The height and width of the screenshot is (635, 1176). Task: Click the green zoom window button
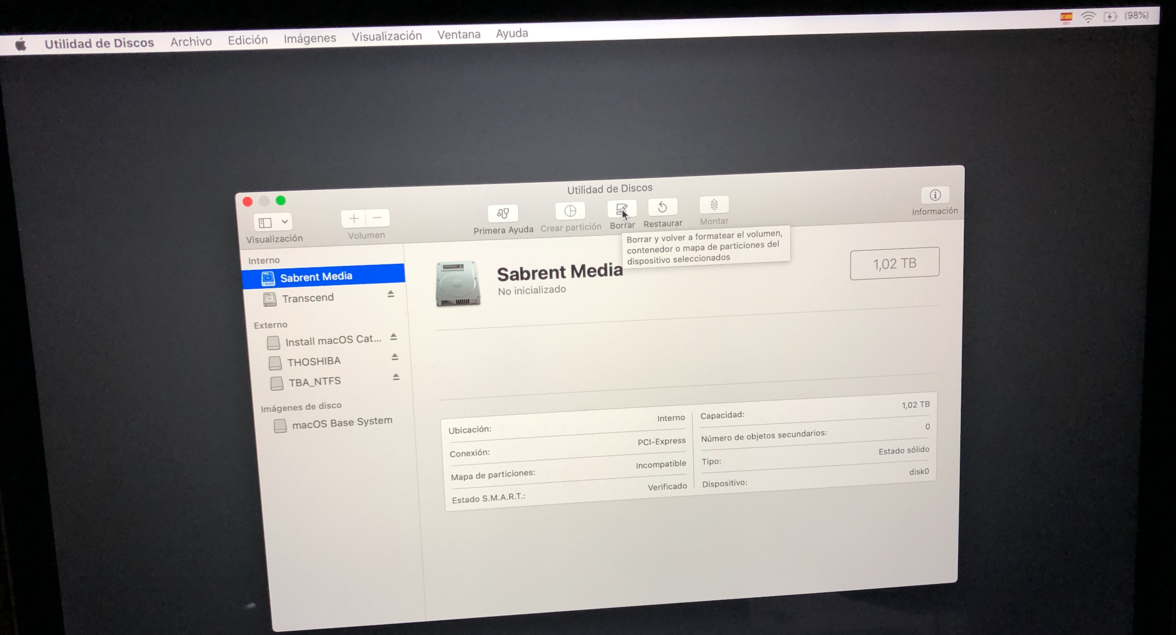click(x=280, y=200)
